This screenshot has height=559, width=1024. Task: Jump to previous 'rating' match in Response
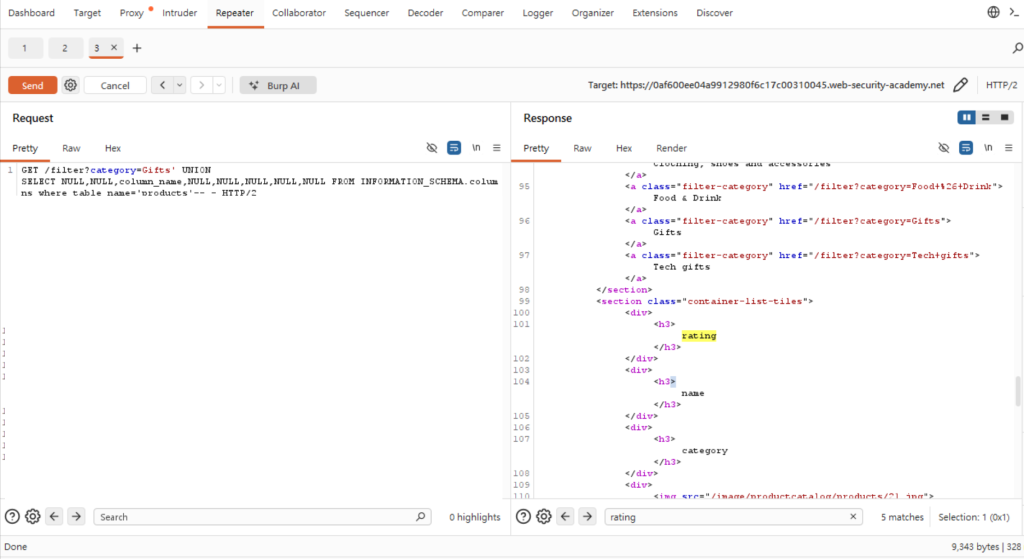pos(565,517)
